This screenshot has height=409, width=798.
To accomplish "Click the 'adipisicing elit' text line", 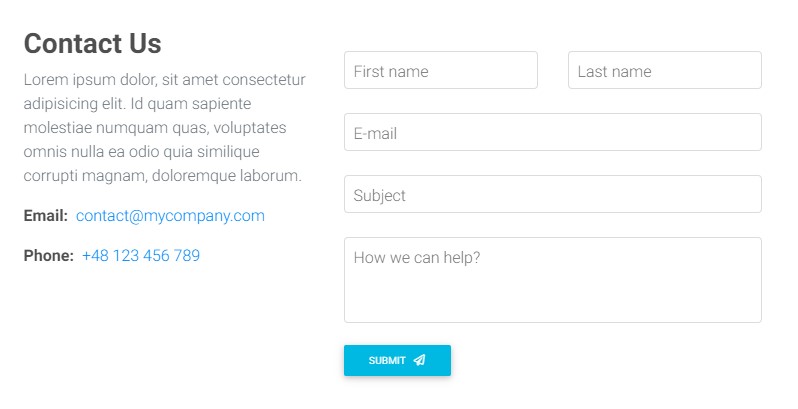I will (137, 104).
